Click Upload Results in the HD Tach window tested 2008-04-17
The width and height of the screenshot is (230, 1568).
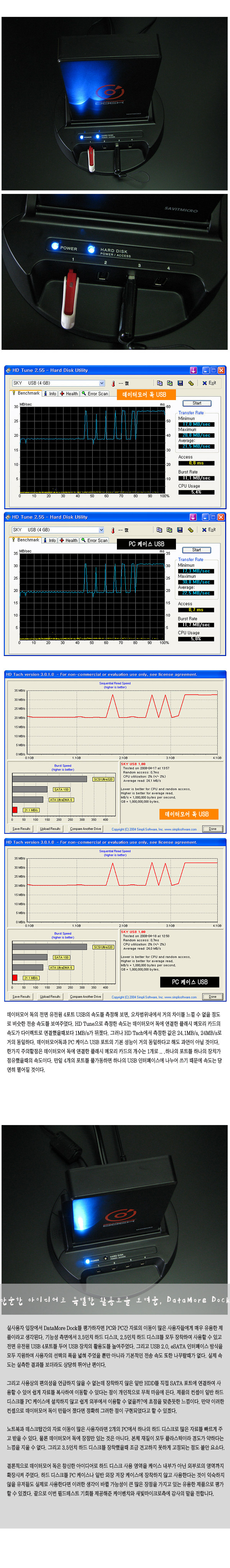pyautogui.click(x=50, y=828)
